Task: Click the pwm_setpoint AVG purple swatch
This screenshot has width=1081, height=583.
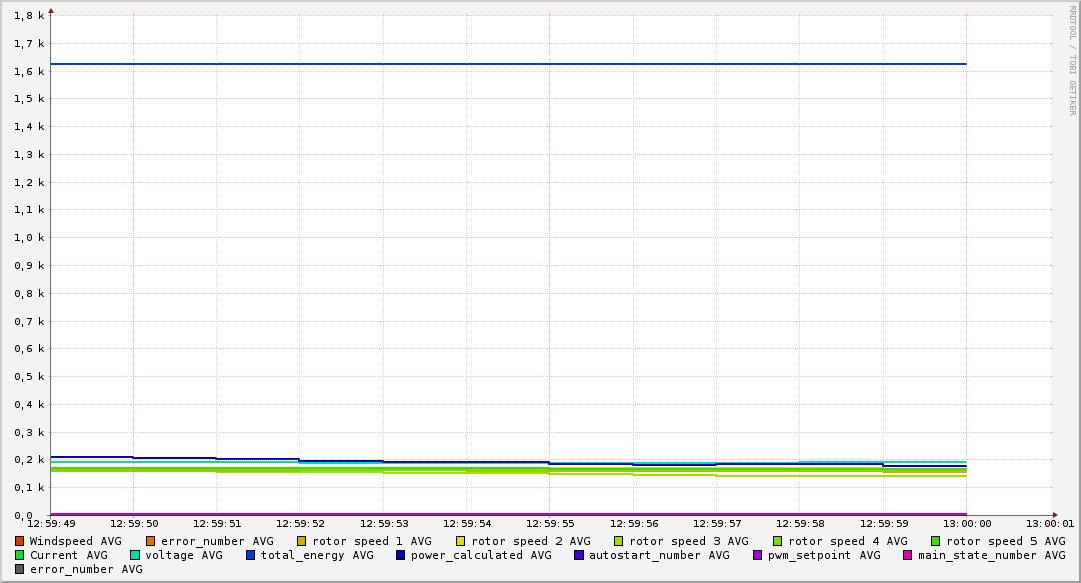Action: (x=758, y=555)
